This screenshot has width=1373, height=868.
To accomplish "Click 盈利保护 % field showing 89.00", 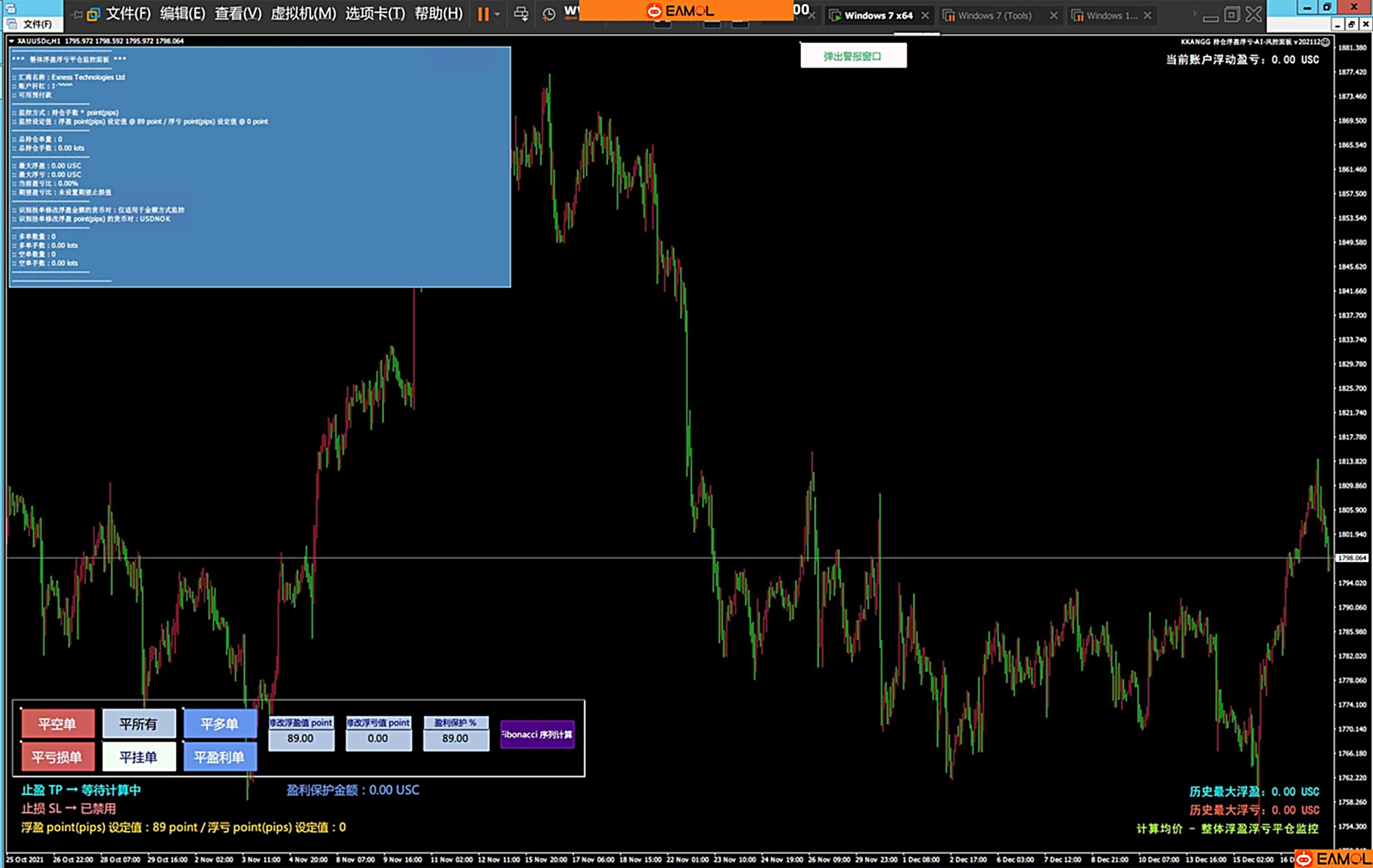I will click(456, 739).
